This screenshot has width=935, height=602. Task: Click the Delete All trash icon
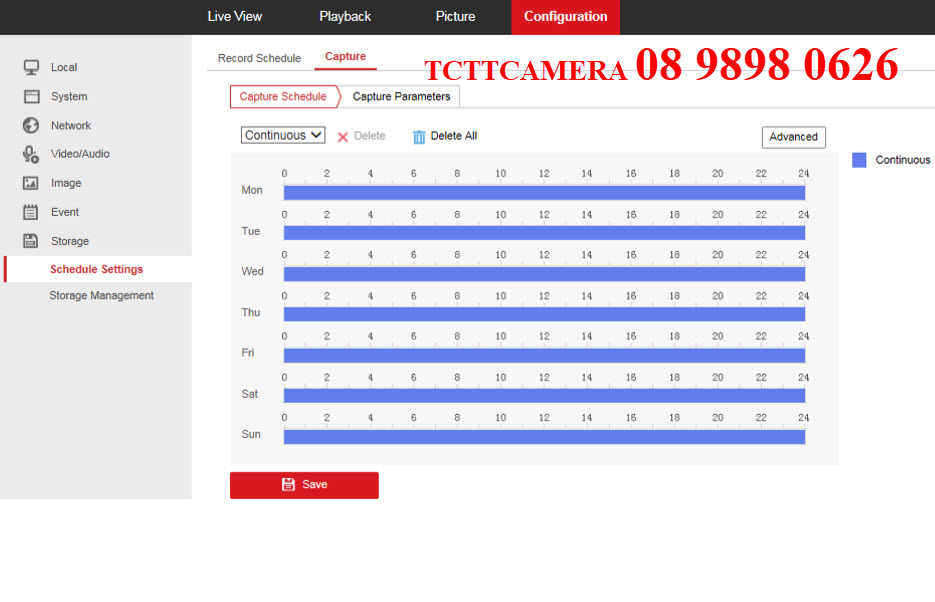pyautogui.click(x=419, y=137)
